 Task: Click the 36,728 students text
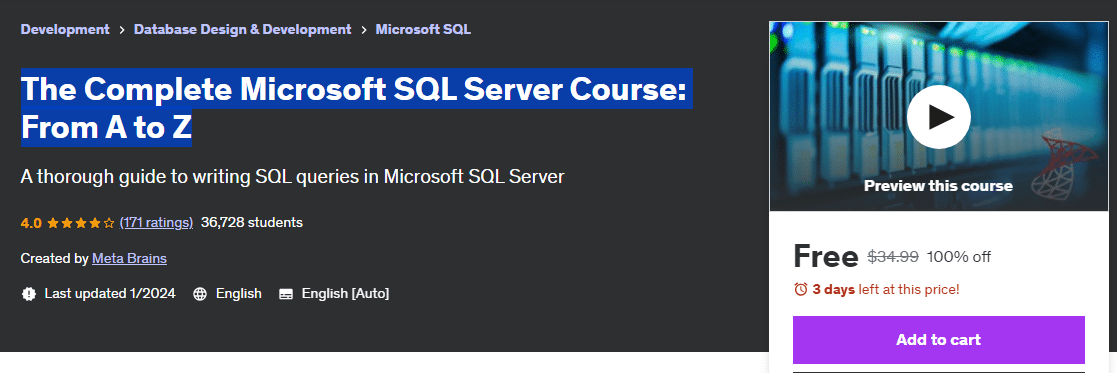point(251,222)
